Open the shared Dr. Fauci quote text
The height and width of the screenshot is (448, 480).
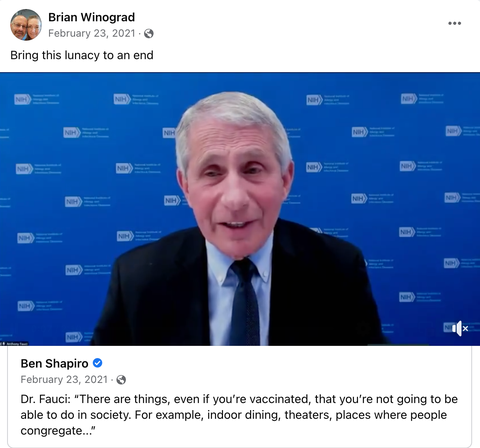point(239,415)
